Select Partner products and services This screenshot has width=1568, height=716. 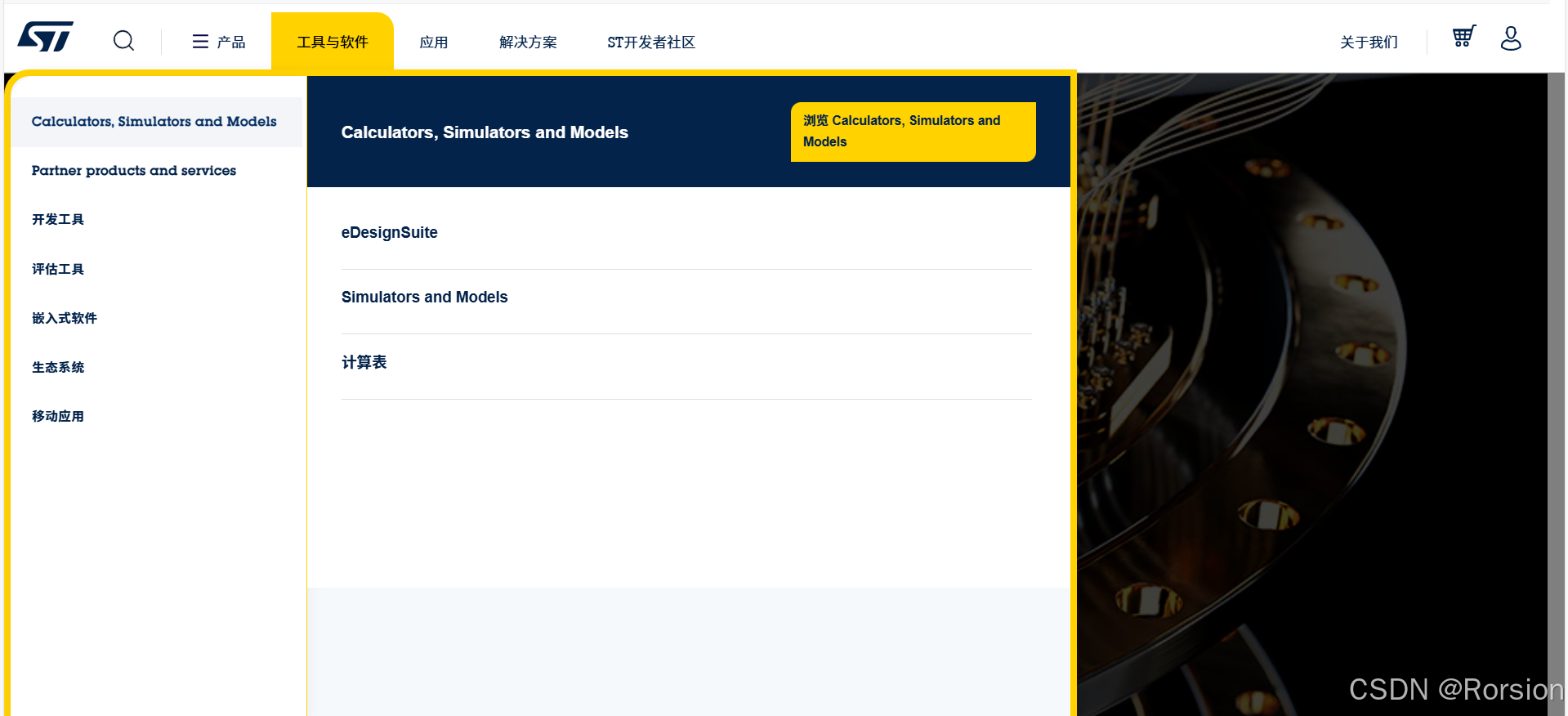134,171
